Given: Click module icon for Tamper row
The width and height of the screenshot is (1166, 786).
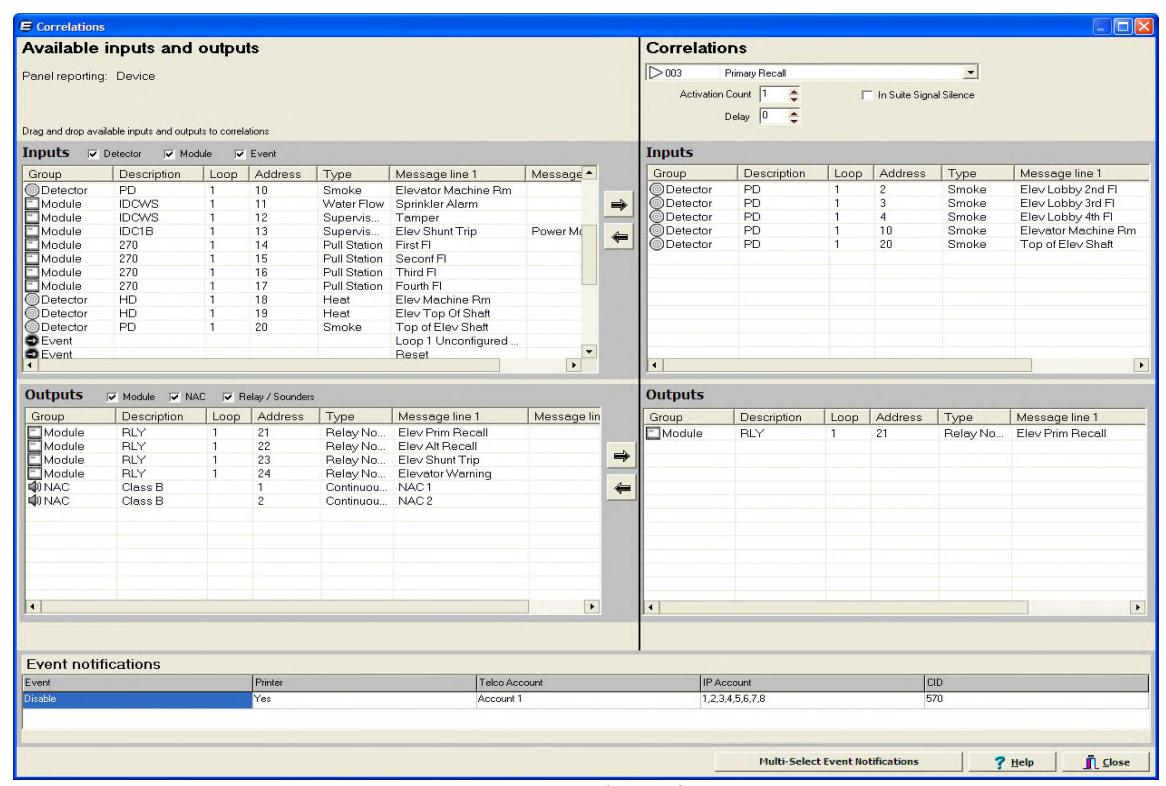Looking at the screenshot, I should click(32, 218).
